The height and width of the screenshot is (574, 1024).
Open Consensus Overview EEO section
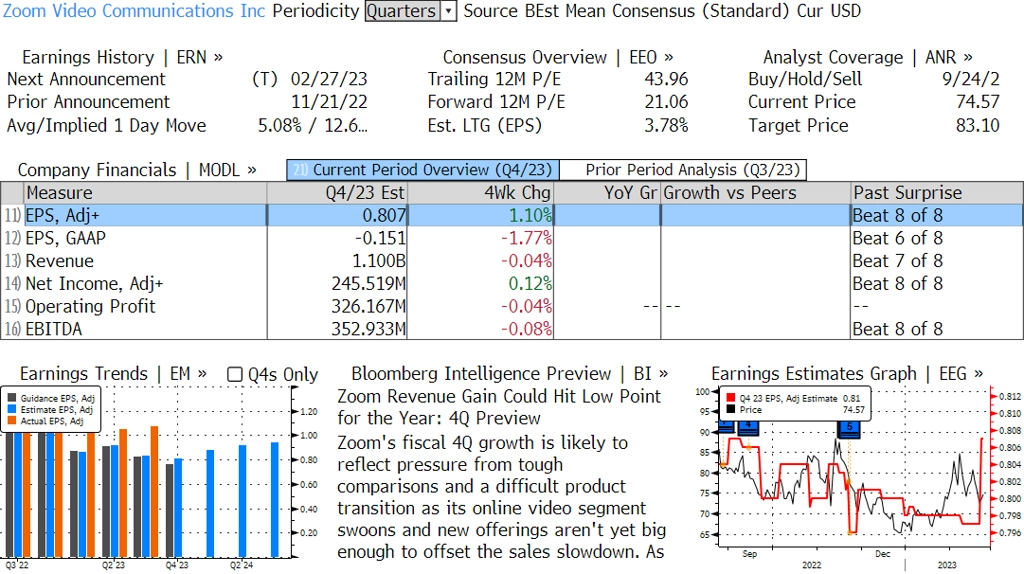558,57
